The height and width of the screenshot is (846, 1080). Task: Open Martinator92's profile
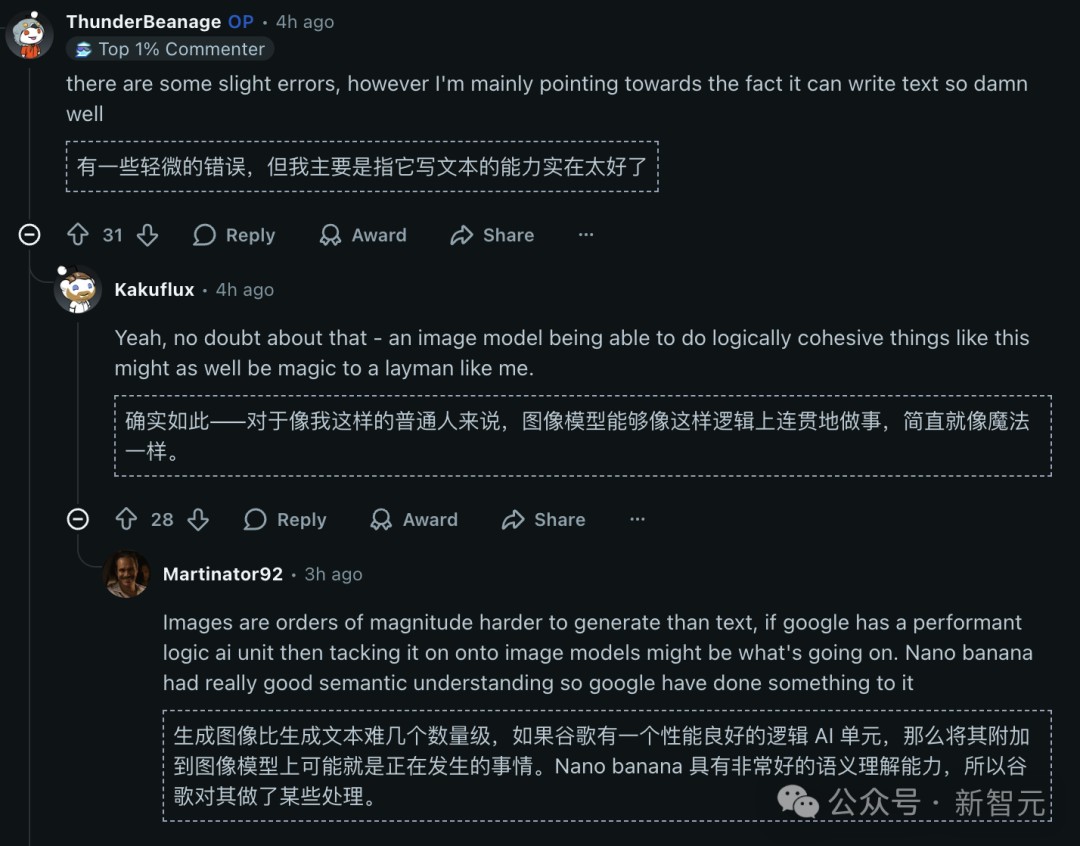point(223,574)
